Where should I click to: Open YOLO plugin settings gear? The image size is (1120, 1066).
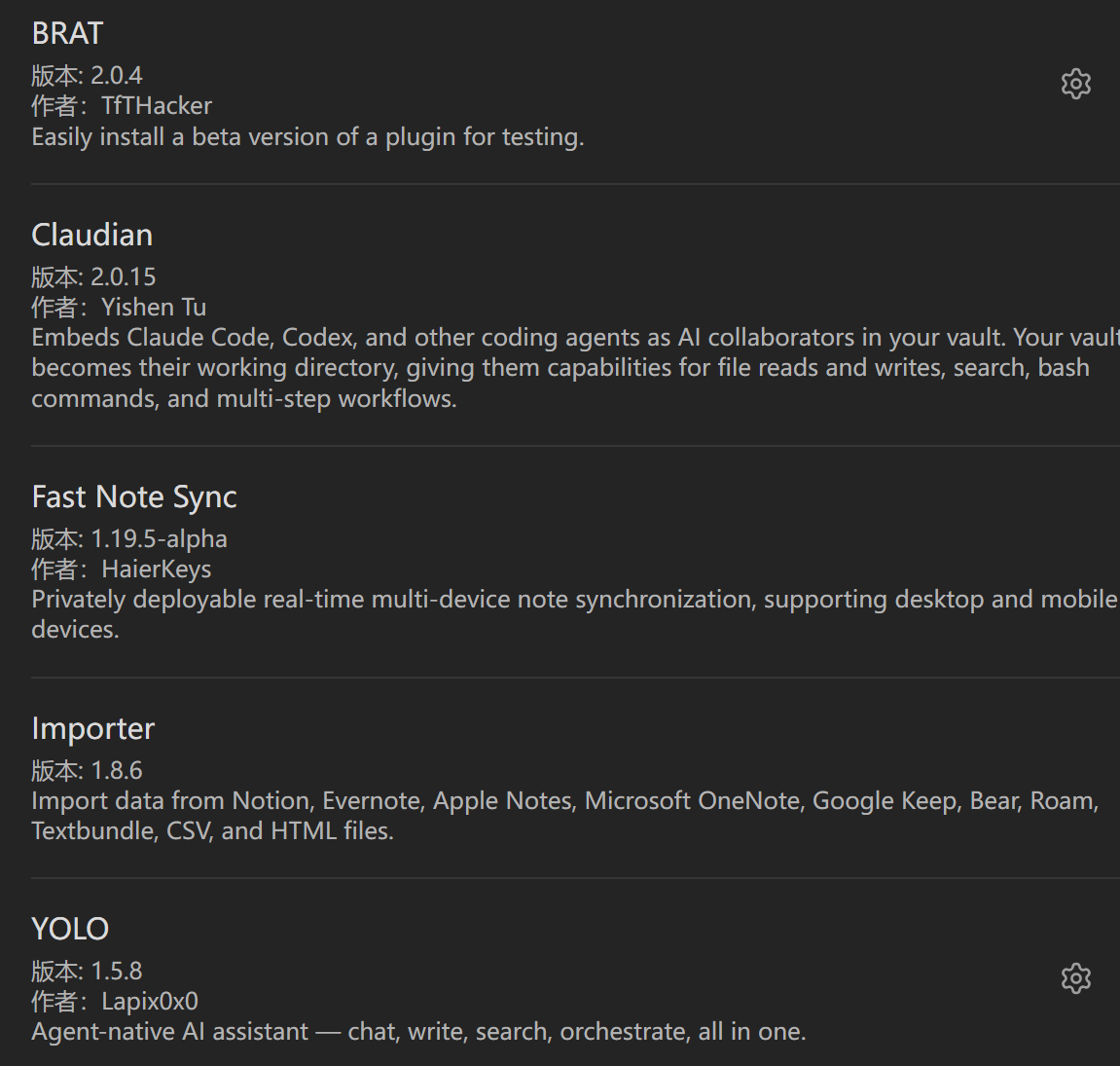pos(1075,978)
